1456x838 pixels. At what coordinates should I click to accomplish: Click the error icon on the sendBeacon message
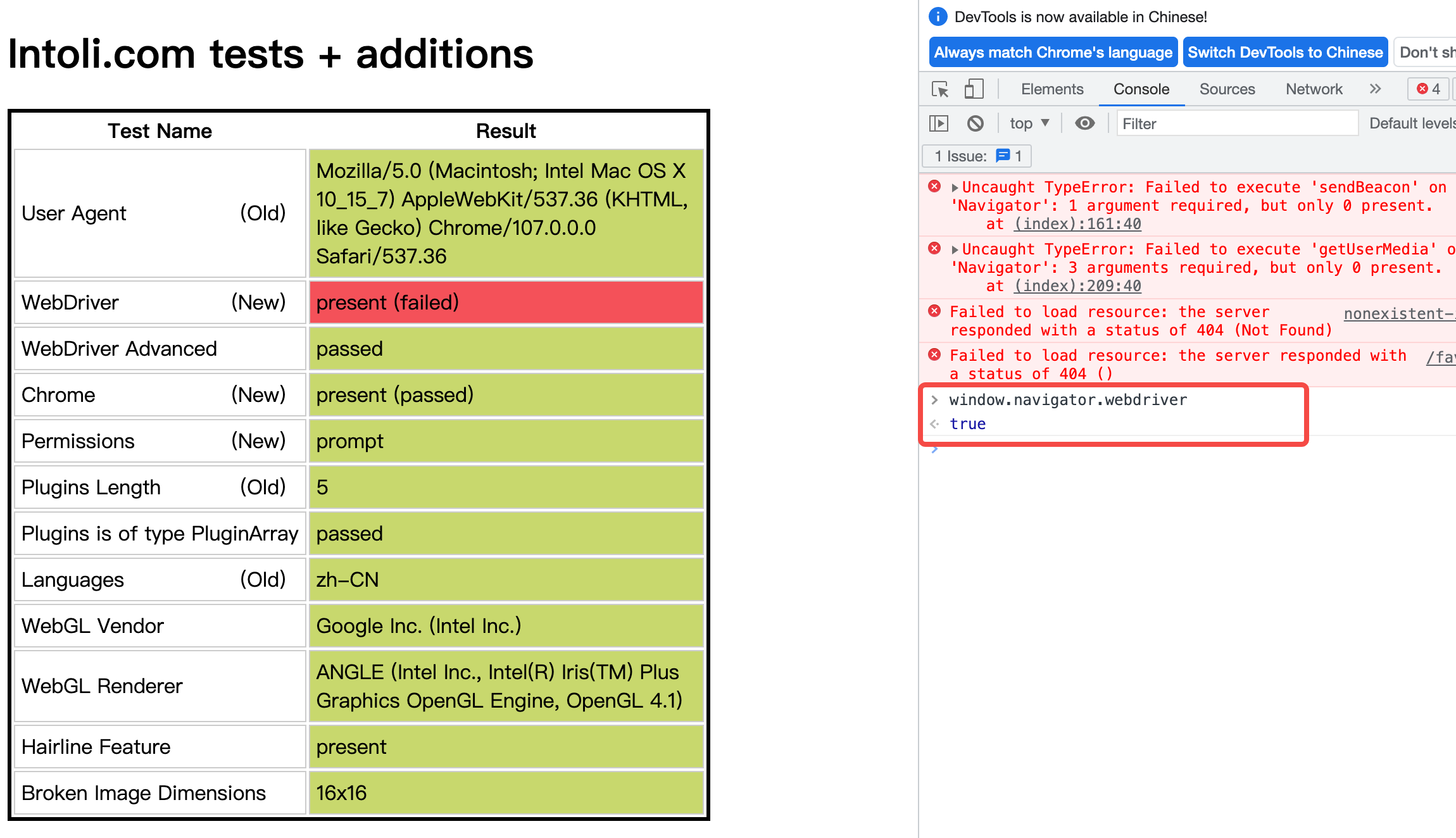[x=934, y=186]
